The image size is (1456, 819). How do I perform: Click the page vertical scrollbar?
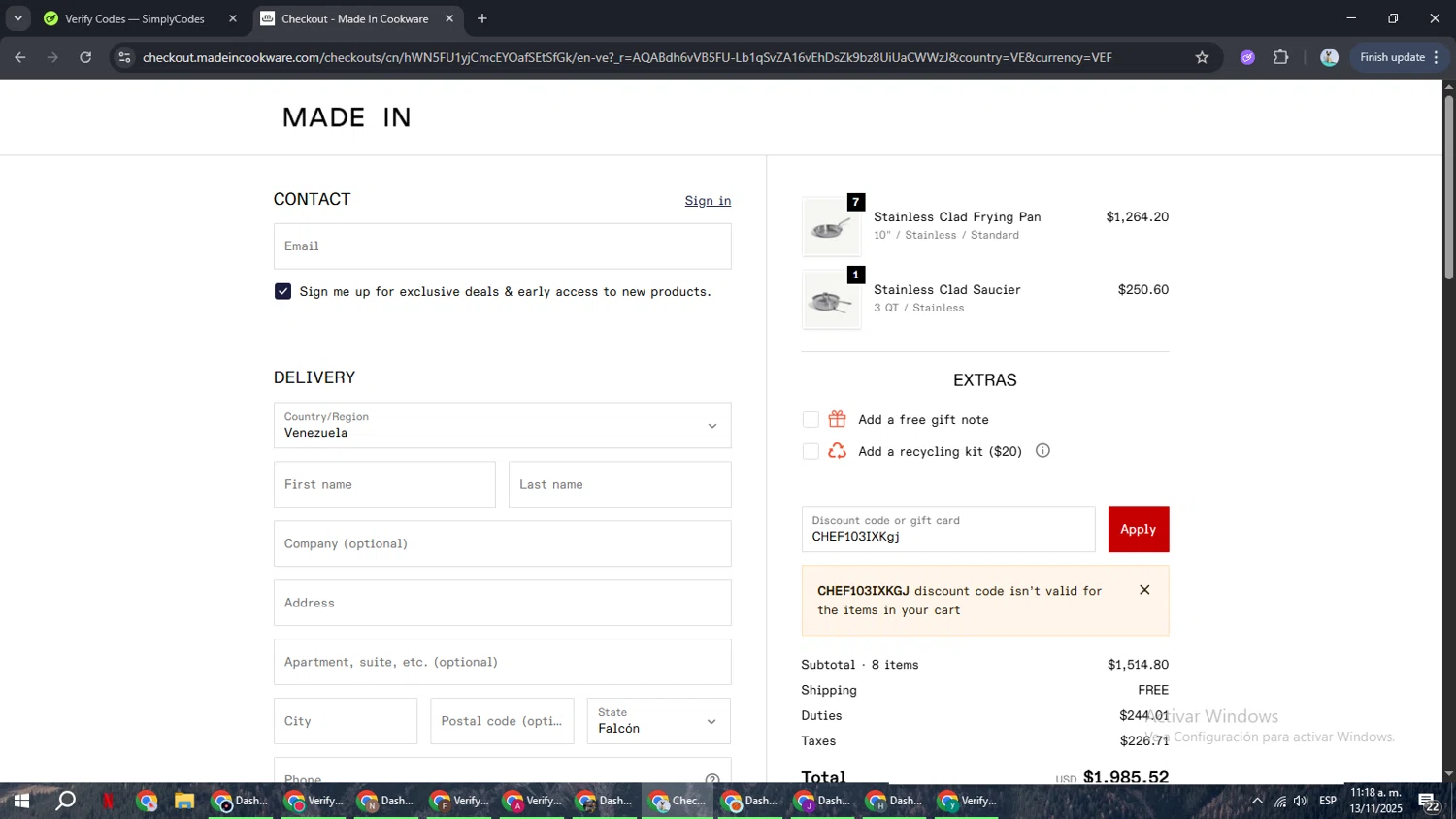tap(1448, 187)
